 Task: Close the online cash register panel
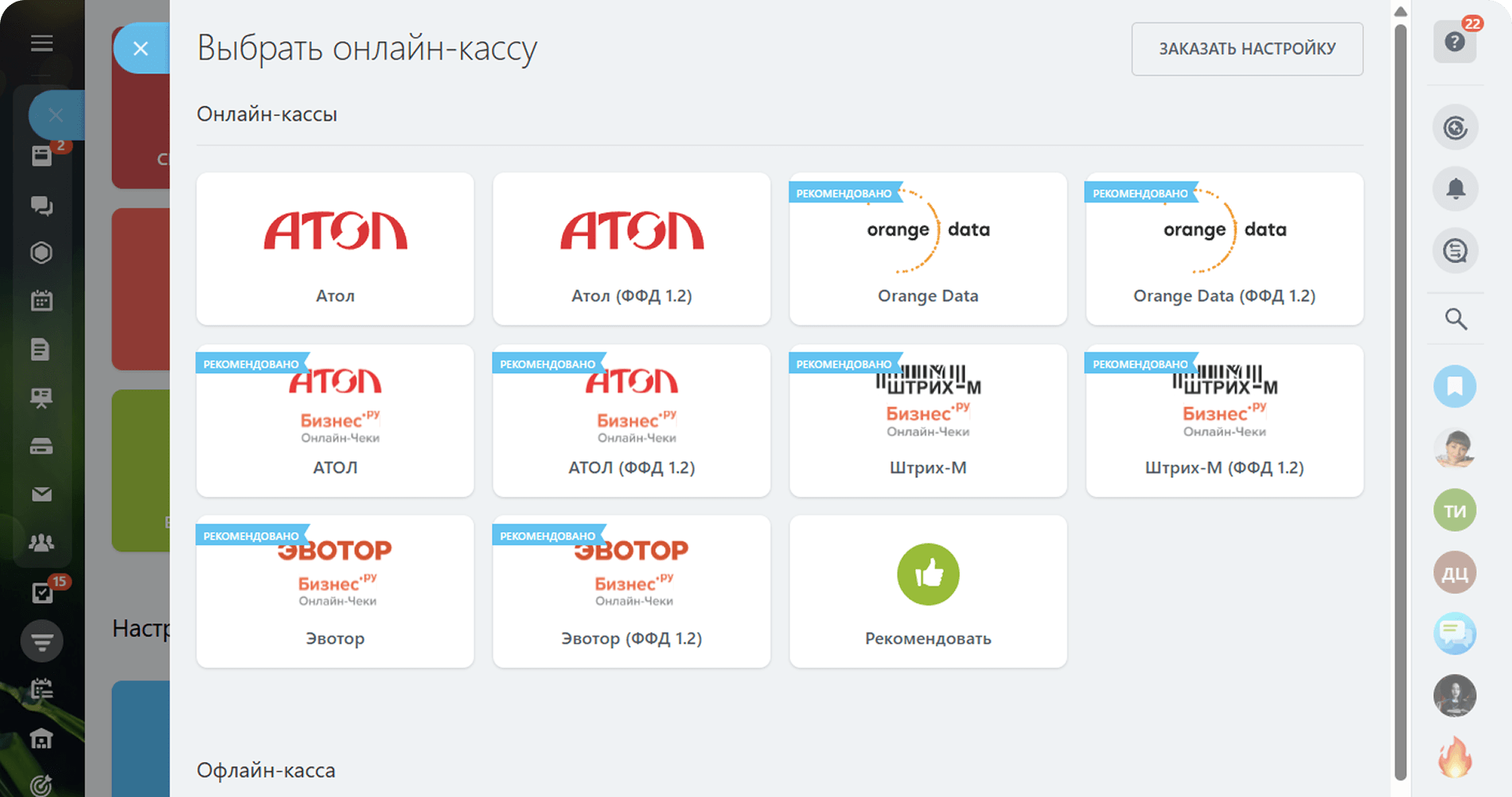[141, 49]
